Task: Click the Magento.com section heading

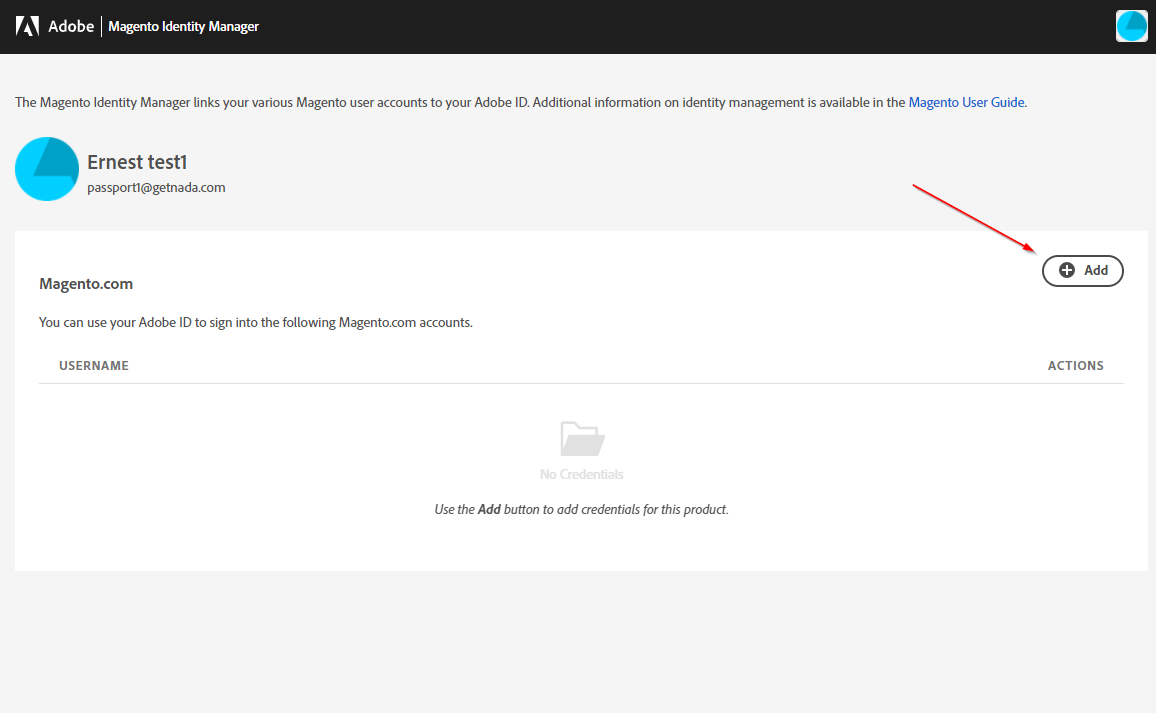Action: (86, 284)
